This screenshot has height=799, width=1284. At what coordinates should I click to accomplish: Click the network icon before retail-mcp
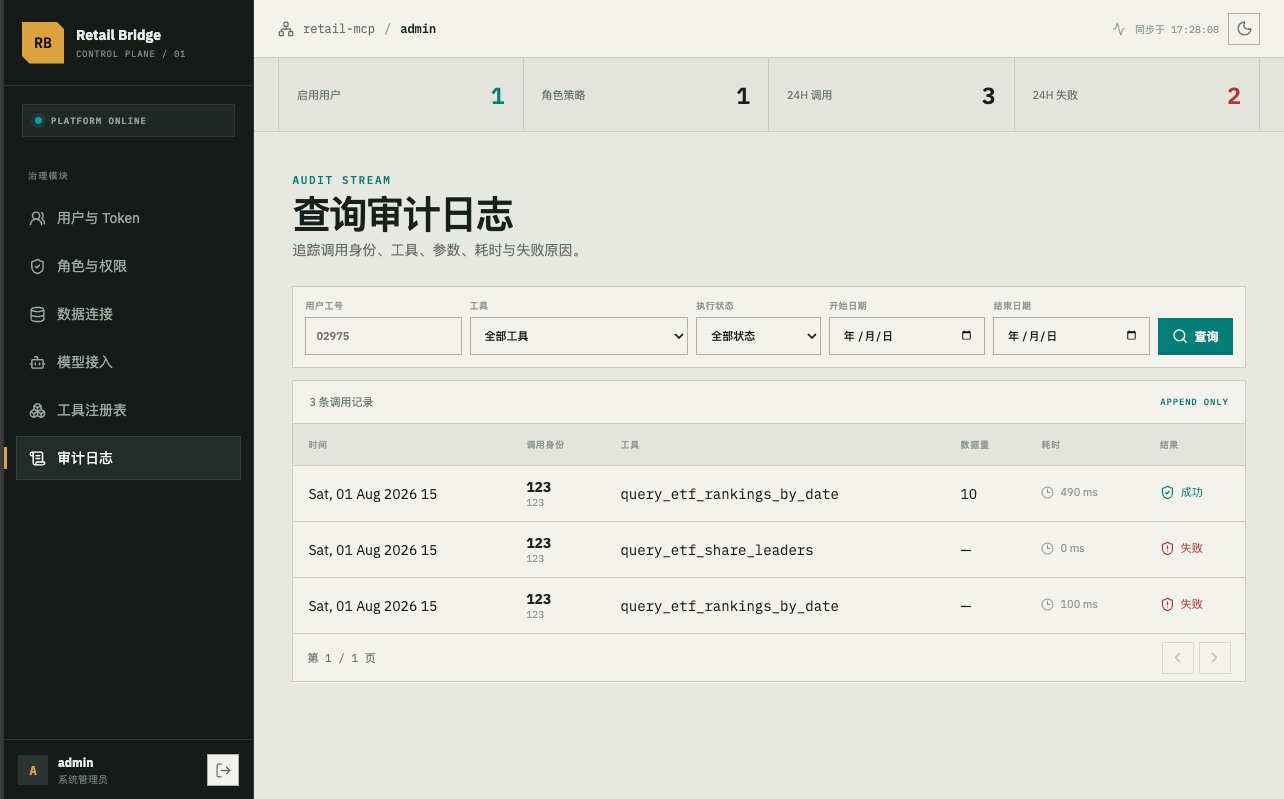pos(286,29)
